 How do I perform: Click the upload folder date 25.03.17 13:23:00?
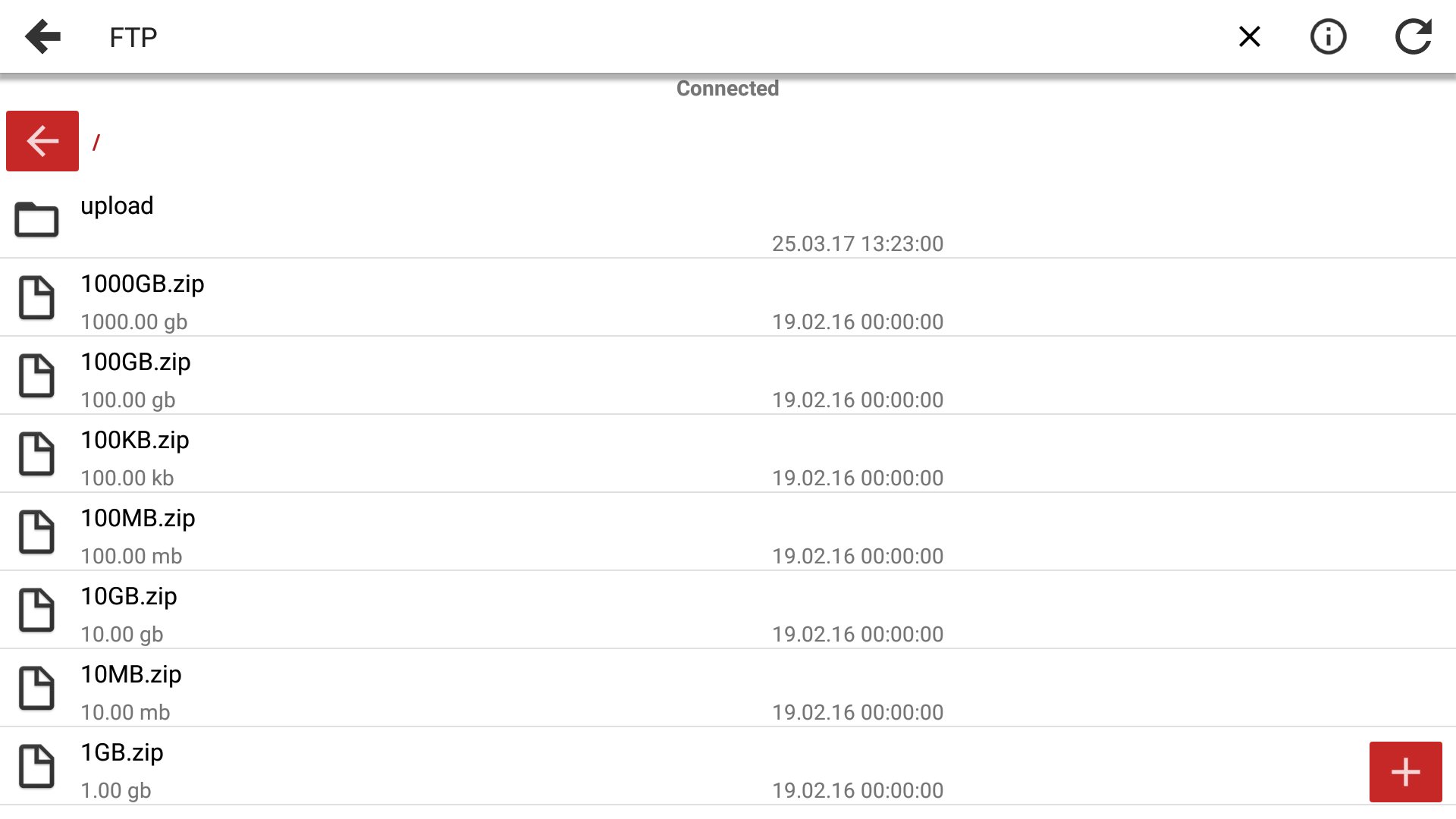click(857, 243)
